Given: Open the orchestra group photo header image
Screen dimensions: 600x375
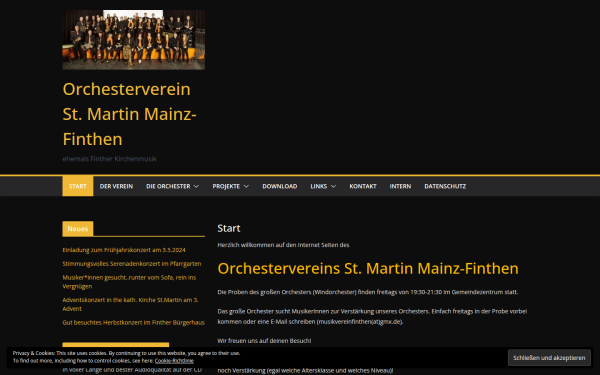Looking at the screenshot, I should pos(134,40).
